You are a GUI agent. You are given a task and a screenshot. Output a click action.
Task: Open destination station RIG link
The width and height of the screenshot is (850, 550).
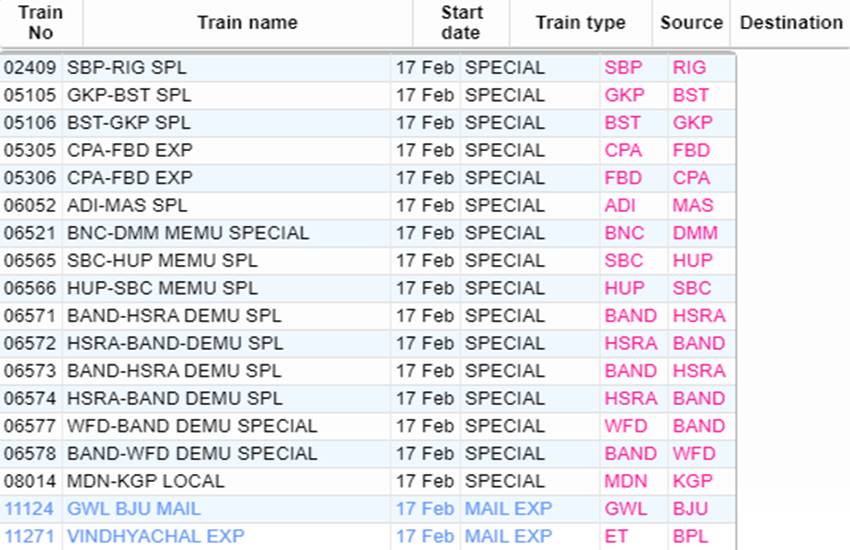[x=689, y=68]
